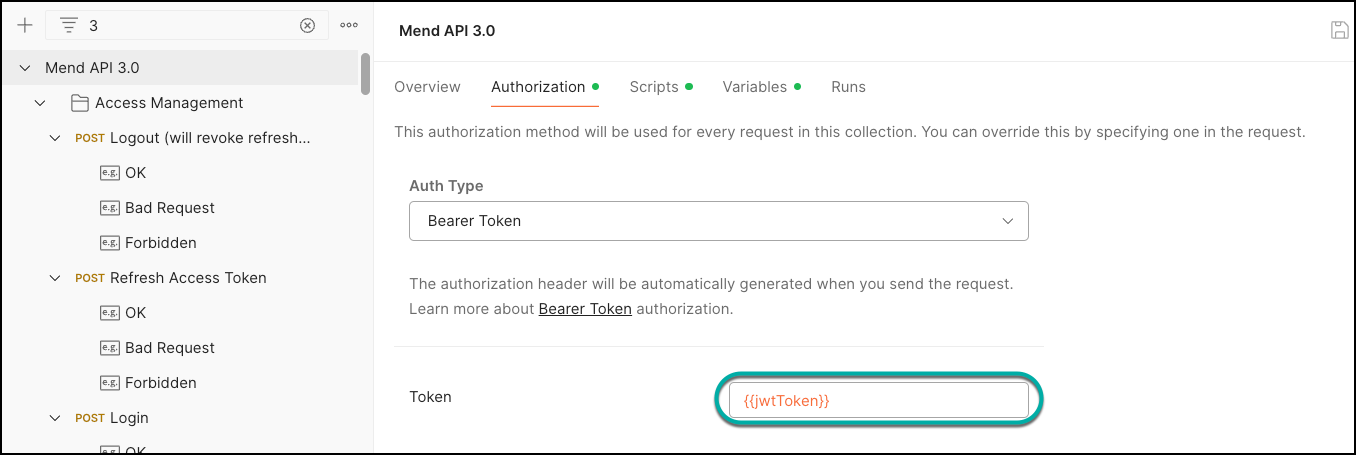
Task: Click the sidebar vertical scrollbar
Action: tap(365, 73)
